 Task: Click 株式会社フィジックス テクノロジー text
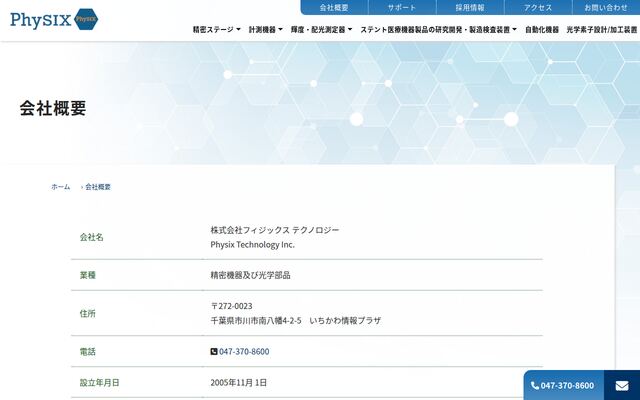275,230
